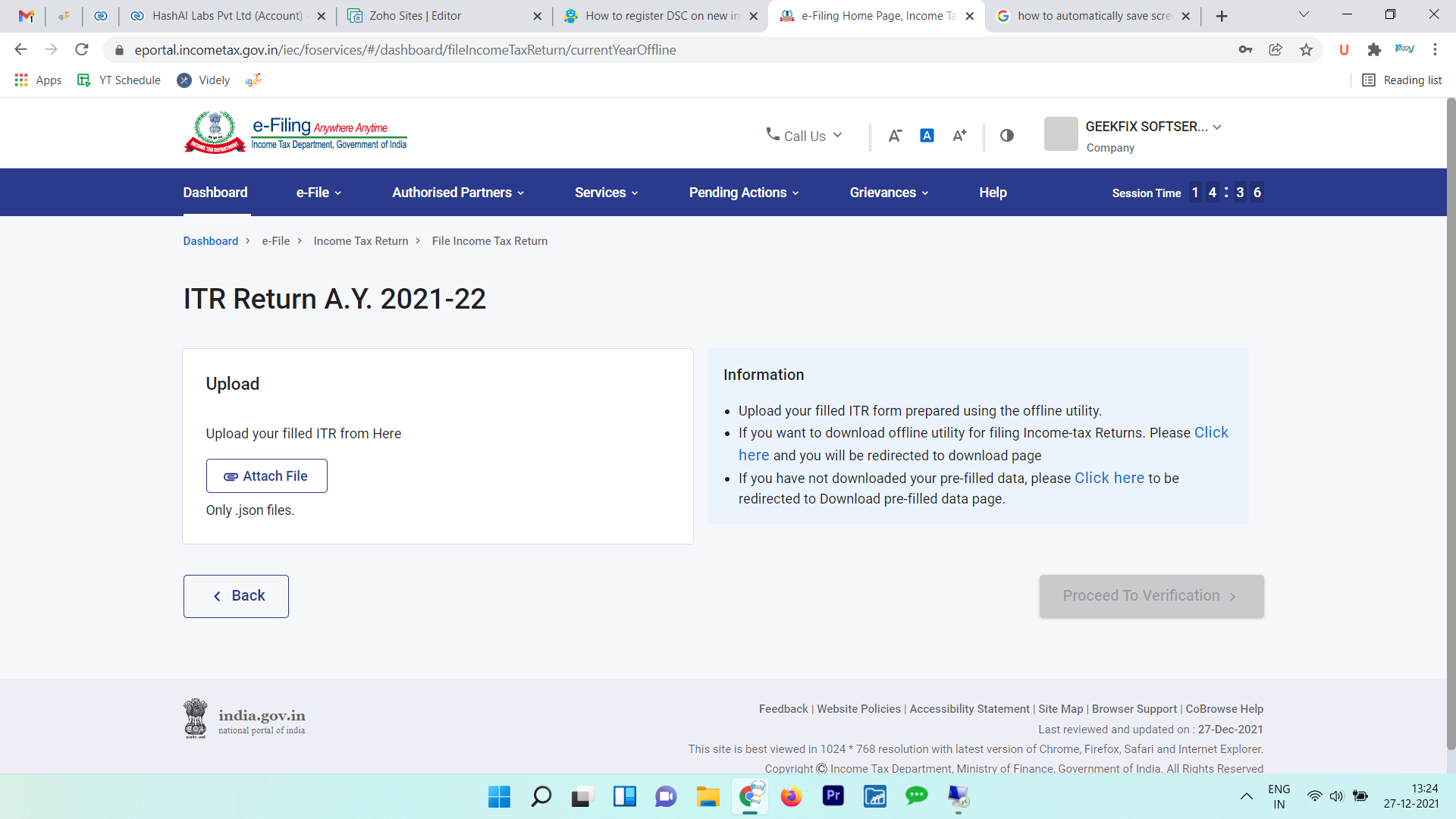1456x819 pixels.
Task: Open Windows taskbar search
Action: (541, 796)
